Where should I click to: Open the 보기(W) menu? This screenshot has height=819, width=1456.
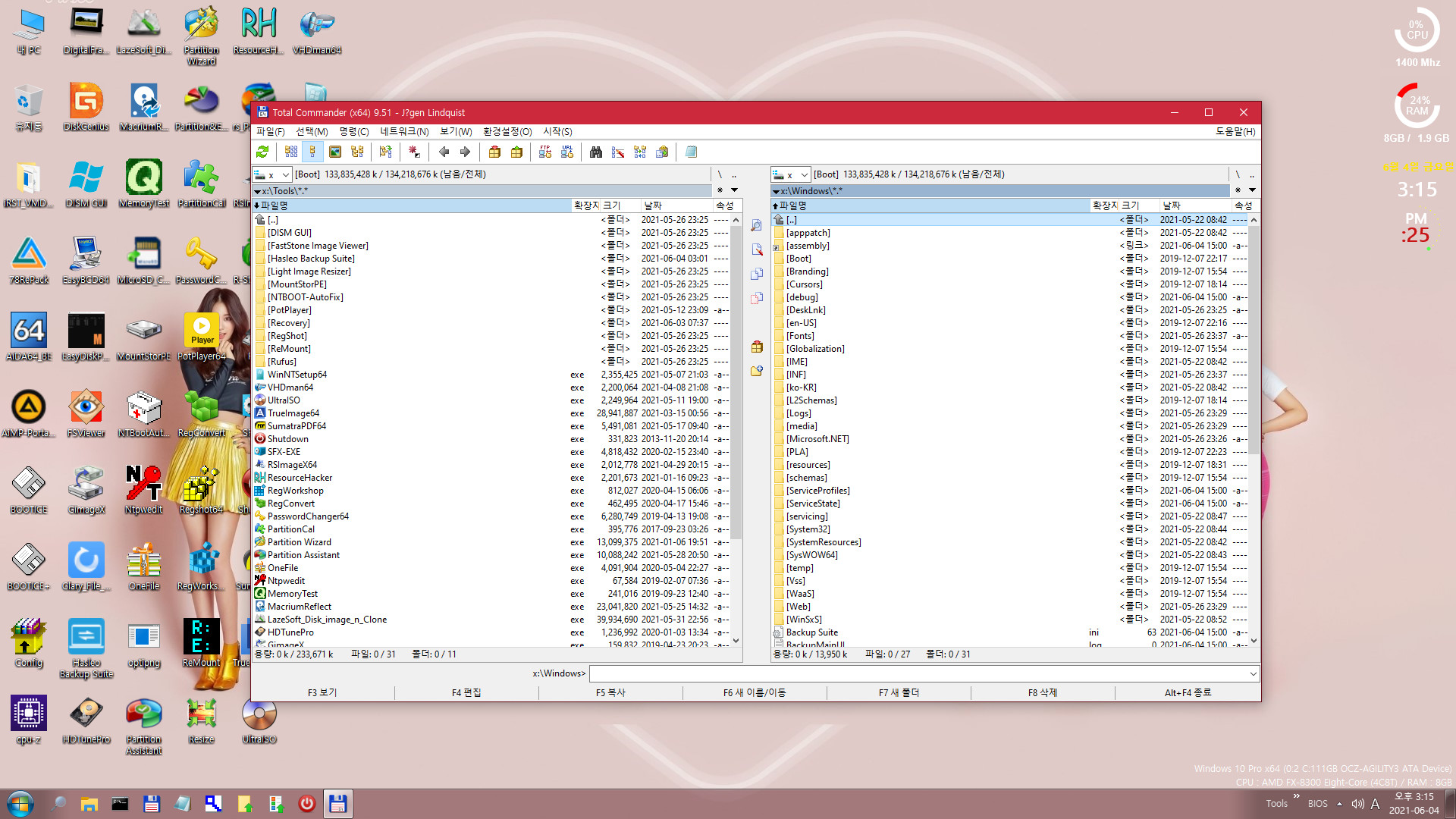pyautogui.click(x=456, y=132)
